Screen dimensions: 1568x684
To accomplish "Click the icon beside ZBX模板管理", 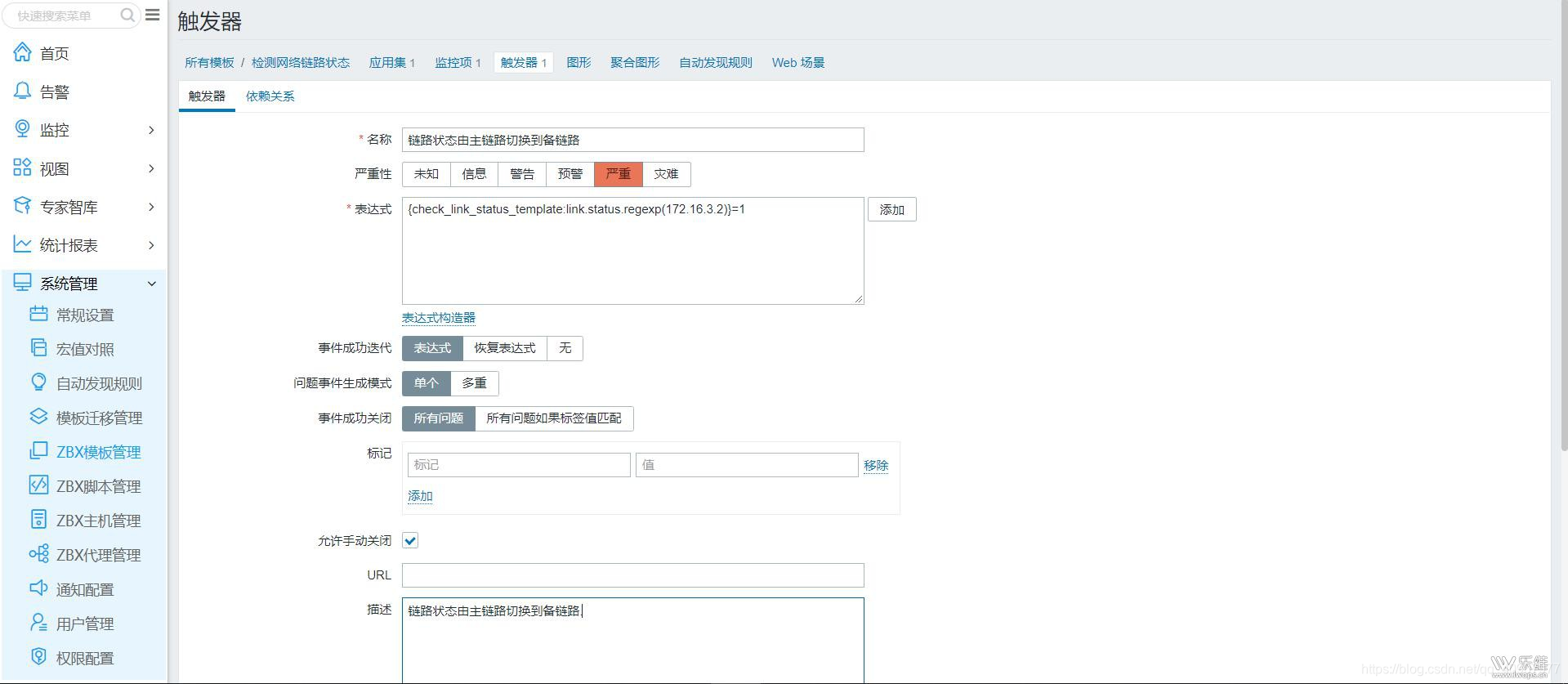I will (x=38, y=451).
